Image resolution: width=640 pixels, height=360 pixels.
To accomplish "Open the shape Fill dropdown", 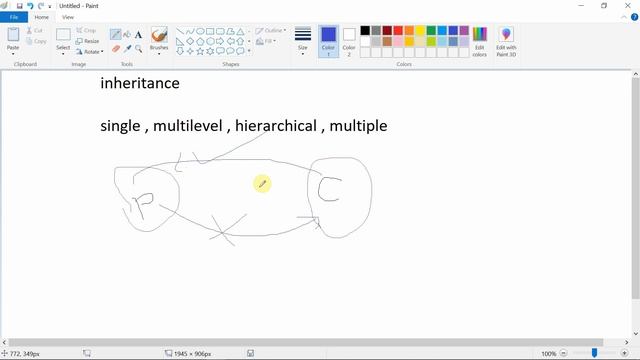I will 266,41.
